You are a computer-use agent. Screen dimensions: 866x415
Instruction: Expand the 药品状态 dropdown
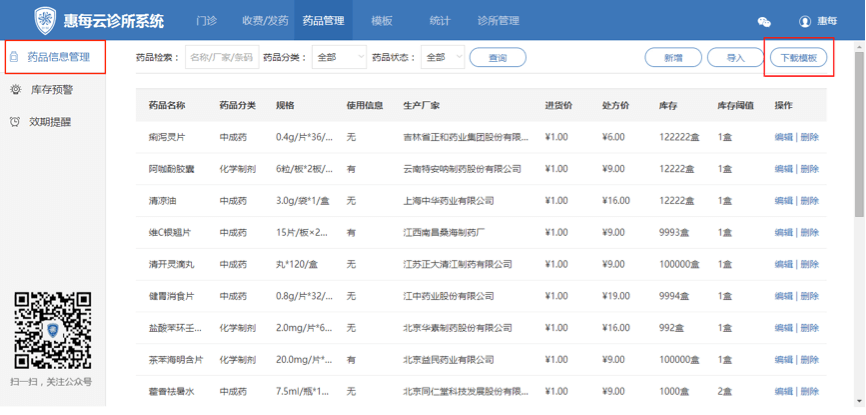pyautogui.click(x=443, y=57)
